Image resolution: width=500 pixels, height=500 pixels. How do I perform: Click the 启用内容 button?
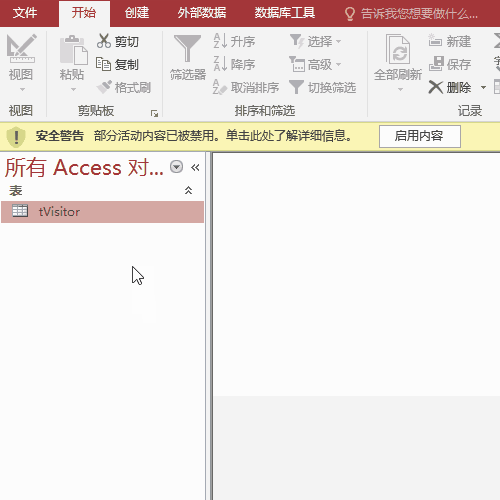[420, 136]
